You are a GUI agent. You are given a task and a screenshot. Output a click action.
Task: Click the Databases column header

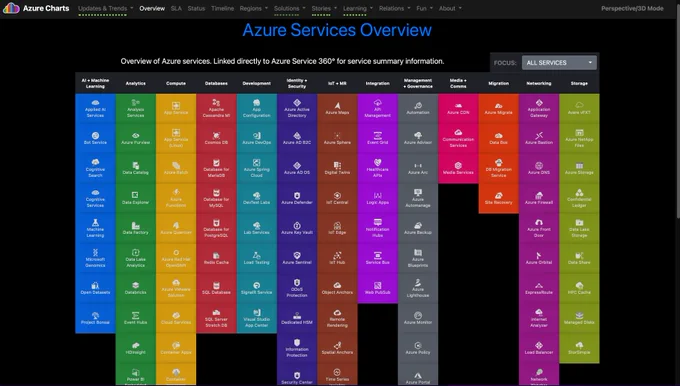[x=216, y=83]
